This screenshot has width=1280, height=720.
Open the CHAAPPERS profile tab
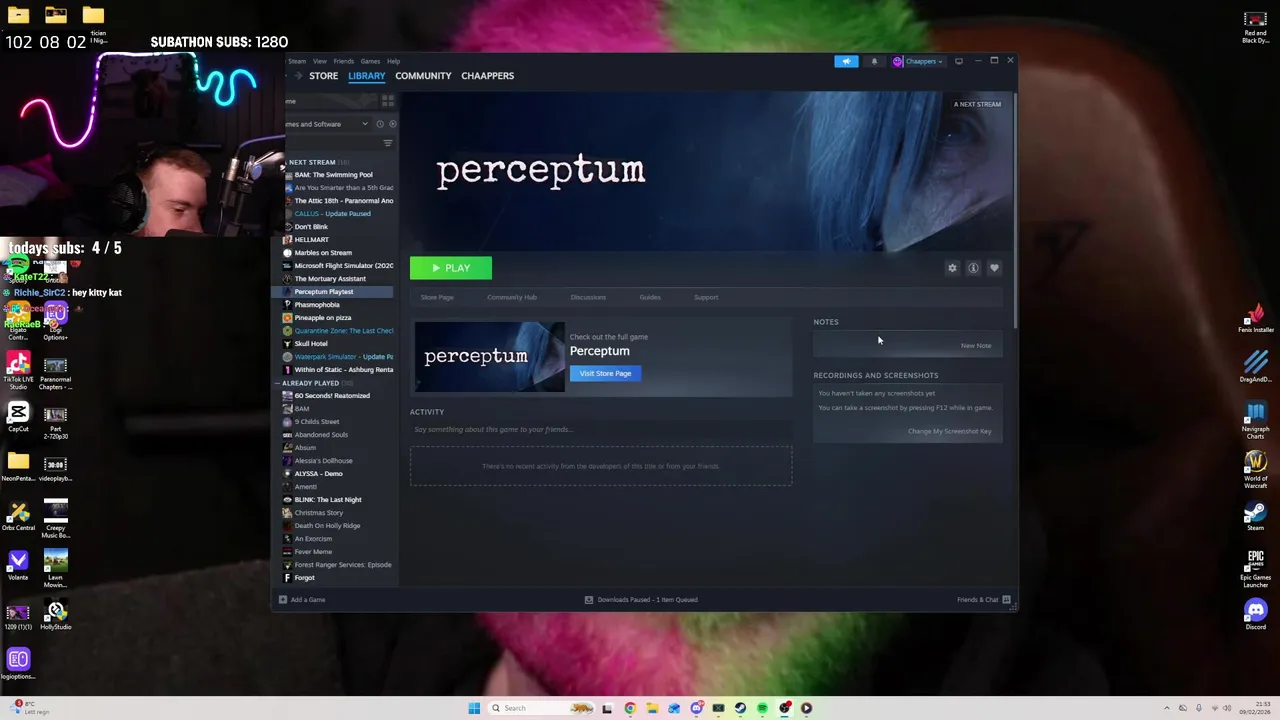[x=487, y=76]
